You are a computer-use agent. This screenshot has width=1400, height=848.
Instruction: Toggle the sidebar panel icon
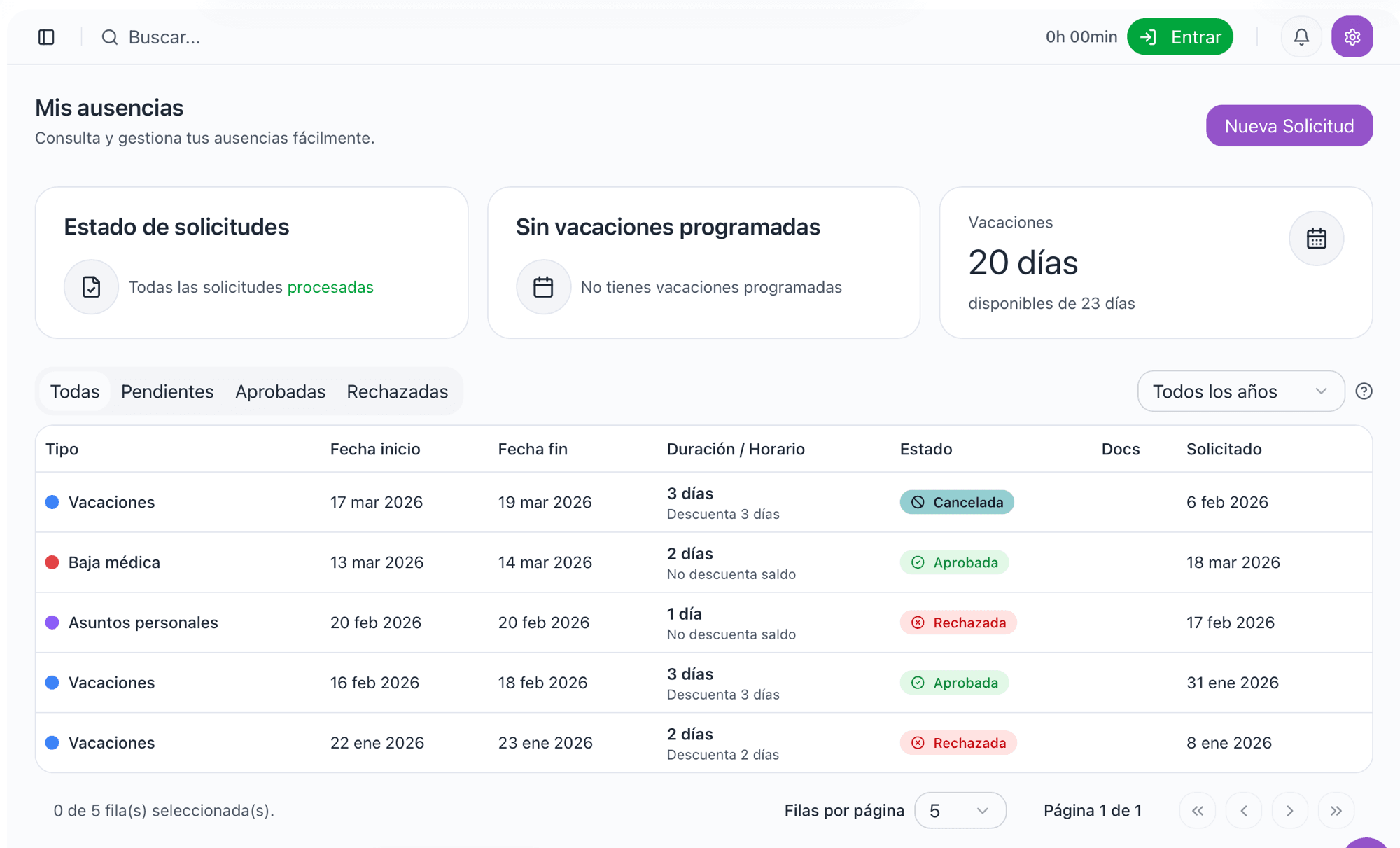(46, 37)
